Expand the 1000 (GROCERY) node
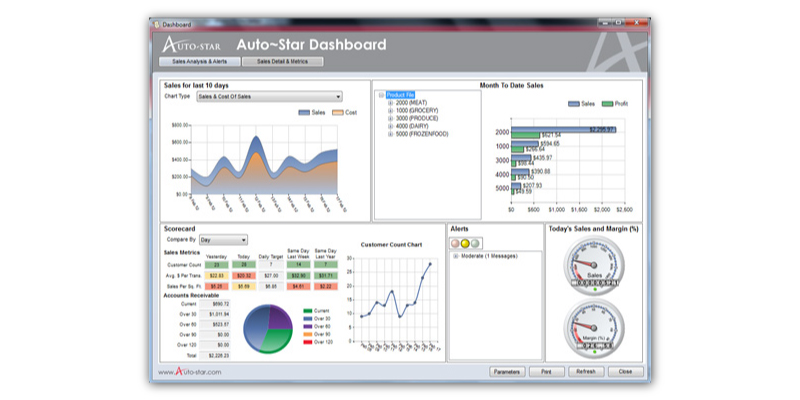This screenshot has height=400, width=800. coord(390,110)
